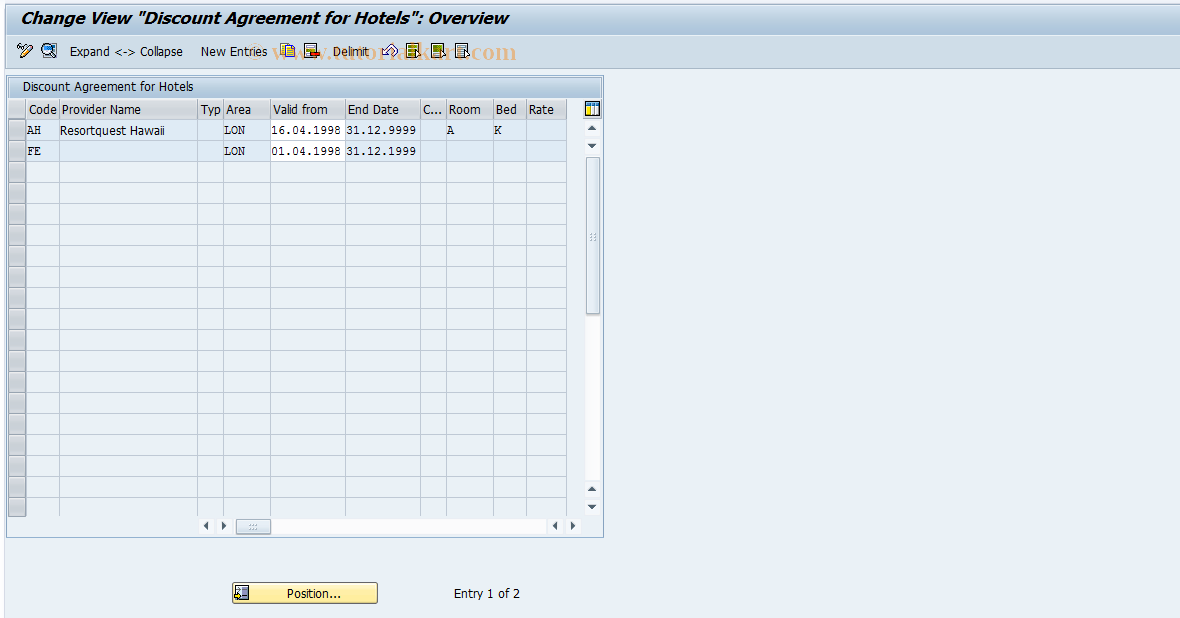Click Bed cell K in AH row
This screenshot has height=618, width=1180.
509,130
